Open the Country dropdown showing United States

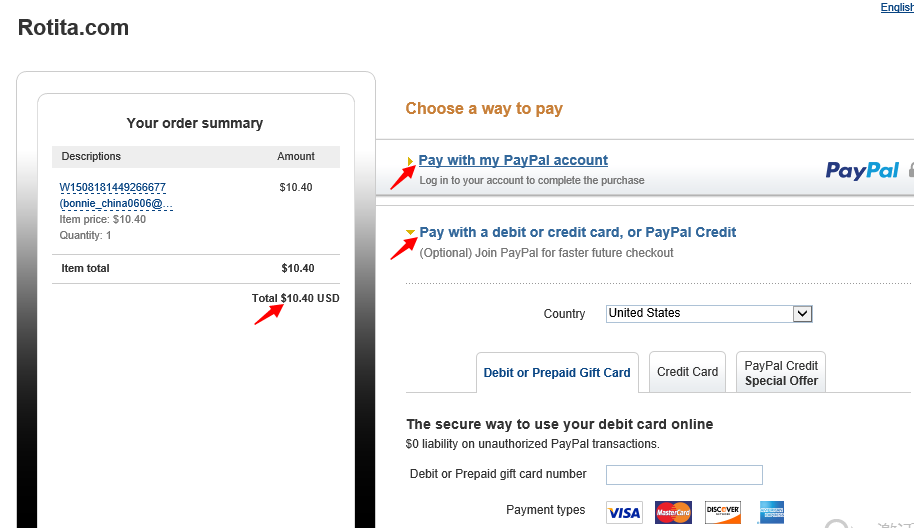click(x=709, y=314)
